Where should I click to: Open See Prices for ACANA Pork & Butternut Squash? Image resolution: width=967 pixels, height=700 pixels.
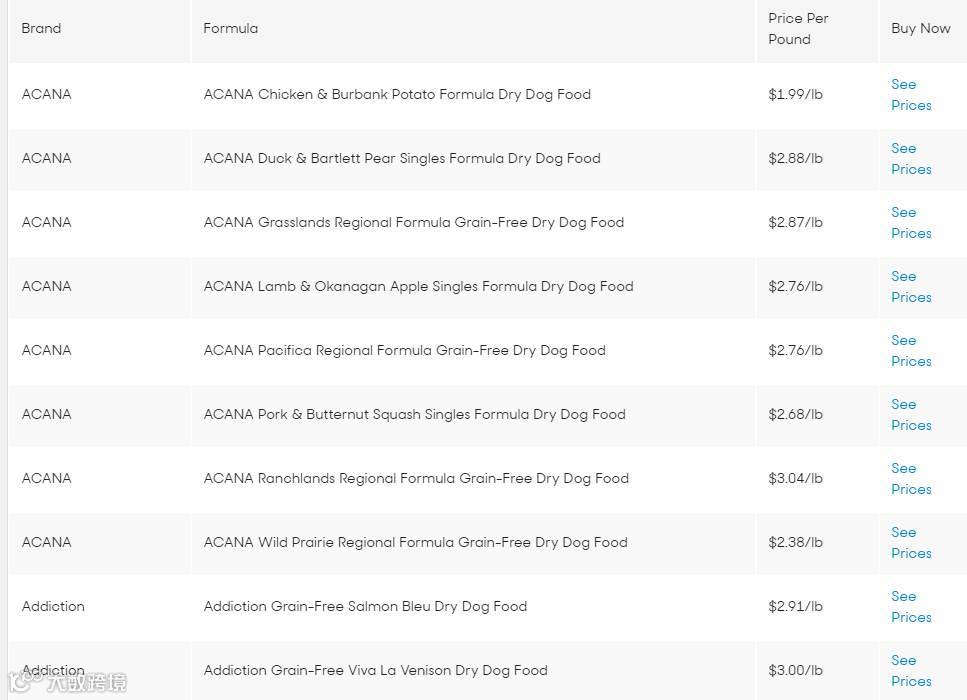[x=911, y=414]
